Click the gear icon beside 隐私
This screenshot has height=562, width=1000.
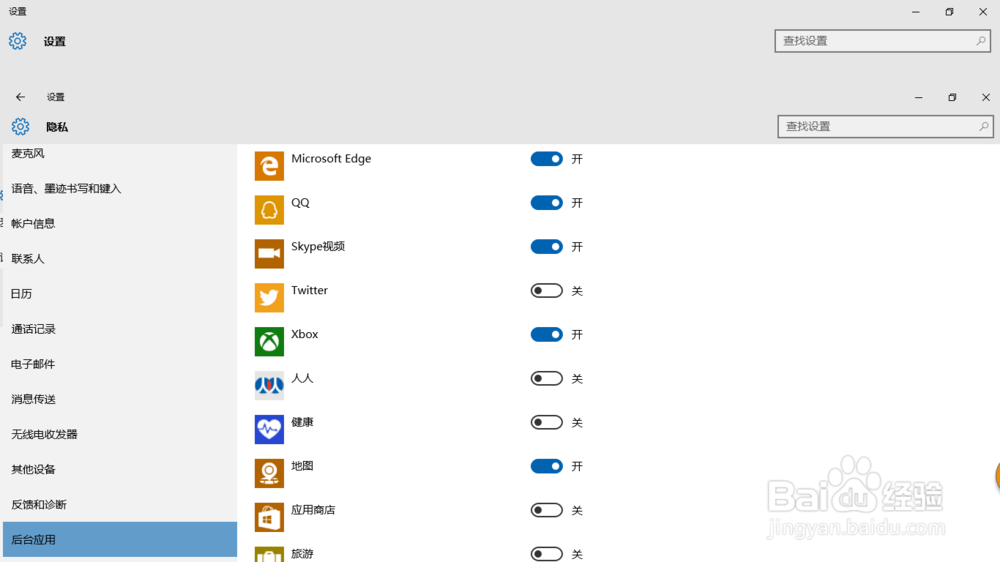(x=20, y=126)
